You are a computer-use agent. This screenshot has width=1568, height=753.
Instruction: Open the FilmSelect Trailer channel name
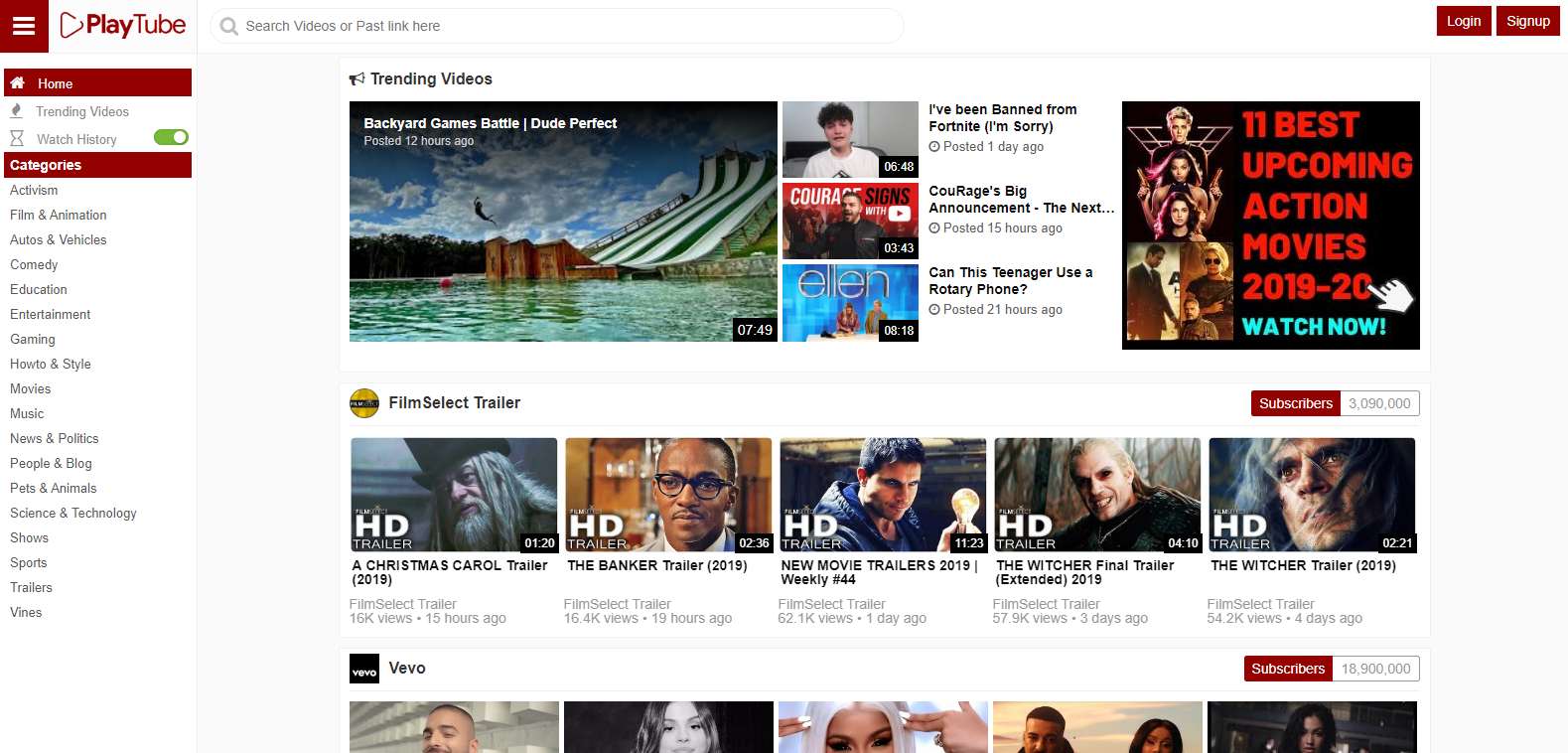[455, 403]
